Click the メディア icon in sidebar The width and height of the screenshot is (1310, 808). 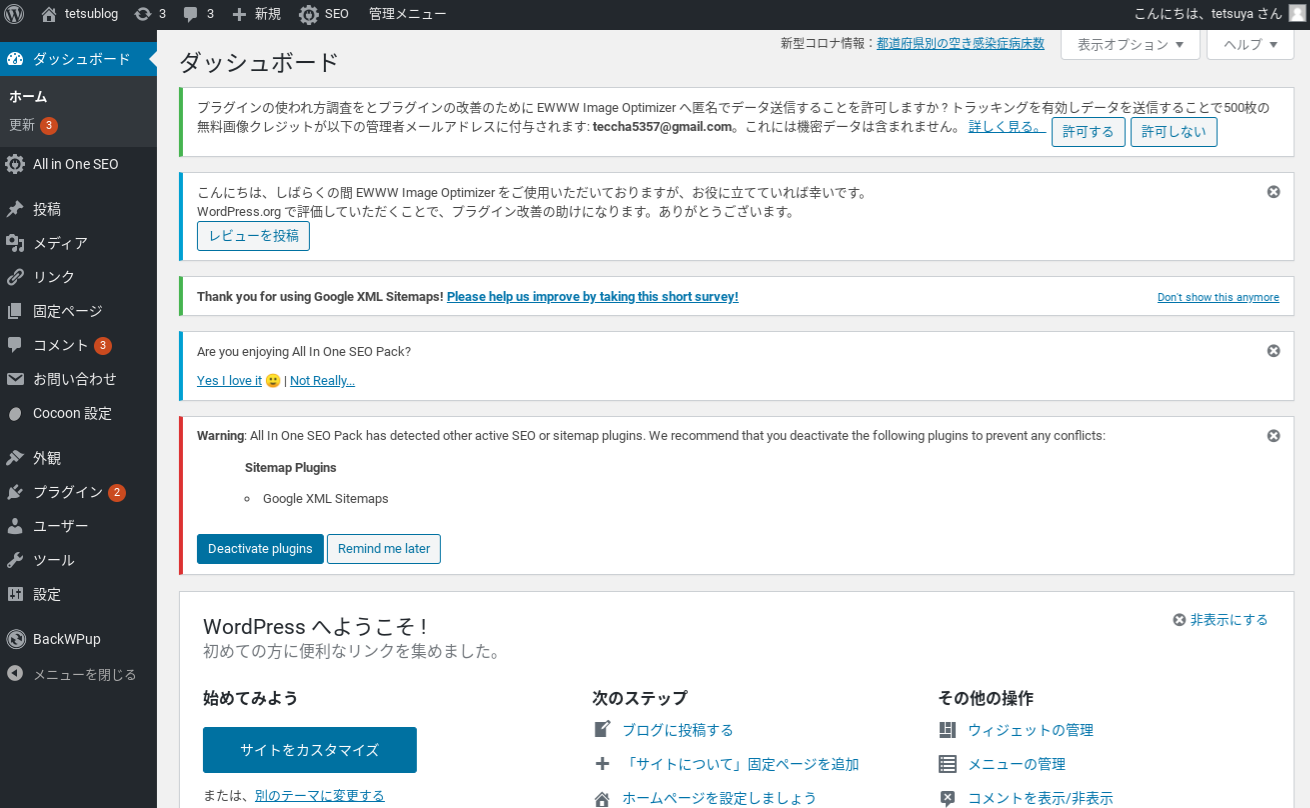click(15, 243)
